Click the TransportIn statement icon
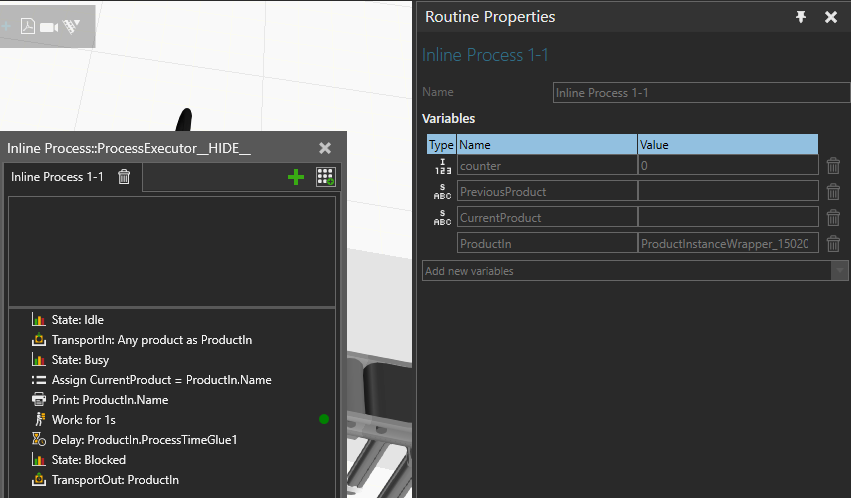The height and width of the screenshot is (498, 851). click(x=39, y=340)
